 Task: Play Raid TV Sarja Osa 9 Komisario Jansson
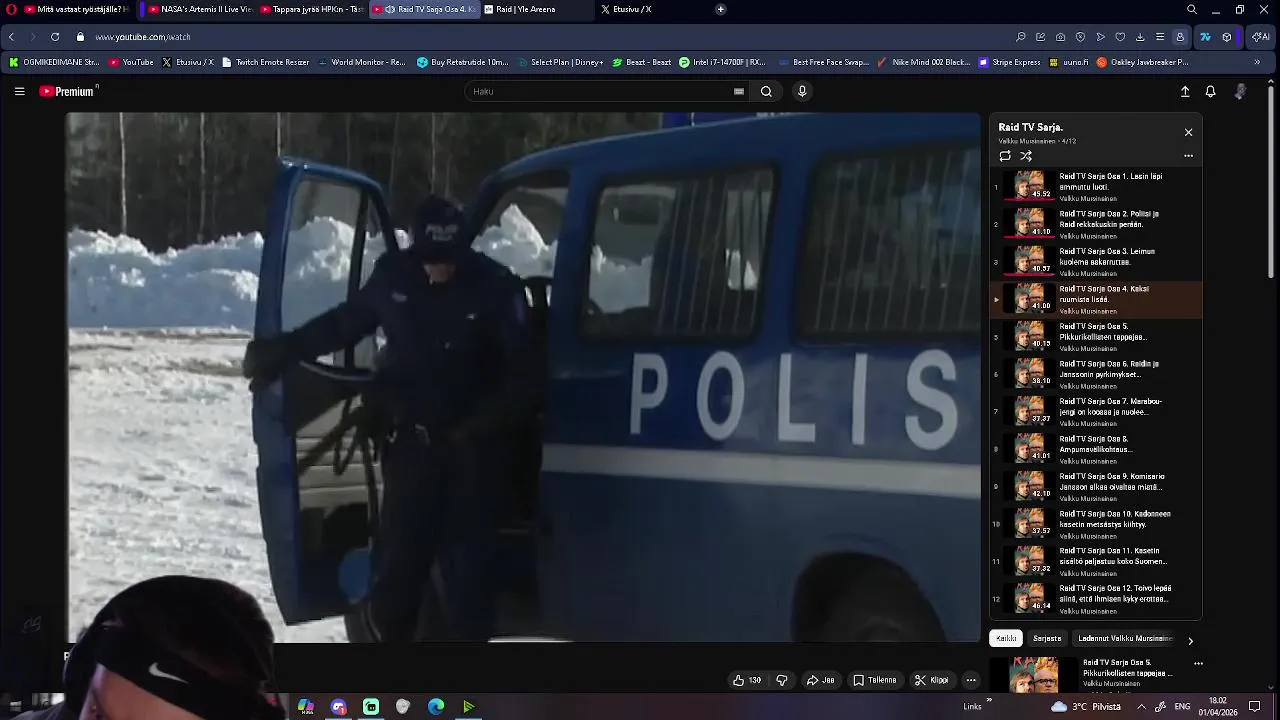1095,486
